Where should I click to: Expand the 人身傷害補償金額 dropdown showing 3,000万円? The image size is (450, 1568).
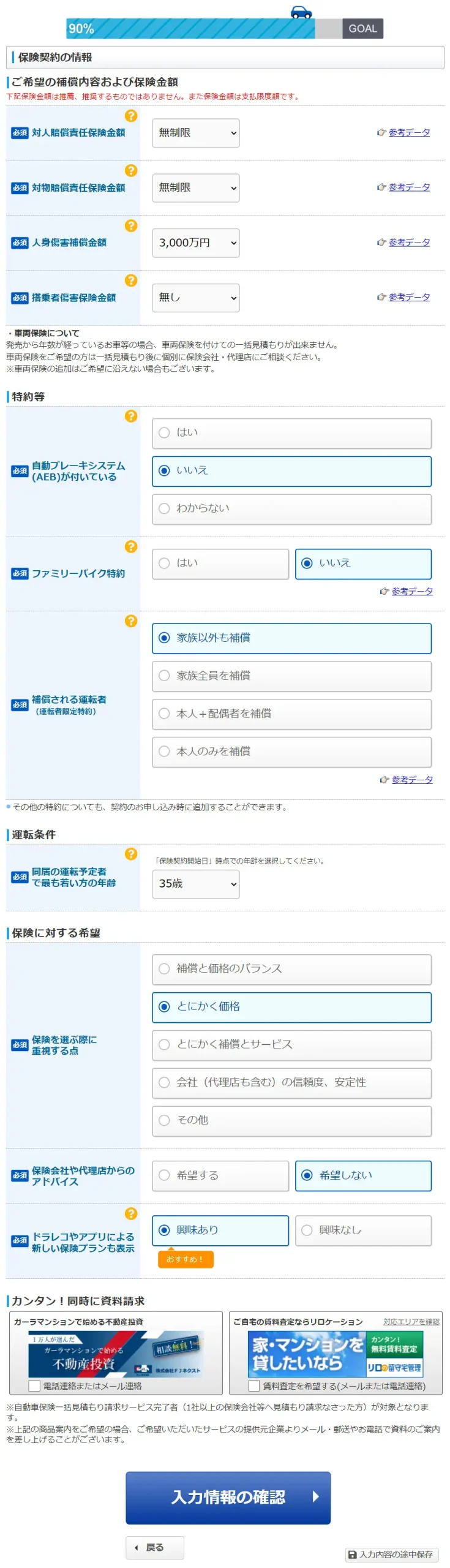pyautogui.click(x=195, y=243)
